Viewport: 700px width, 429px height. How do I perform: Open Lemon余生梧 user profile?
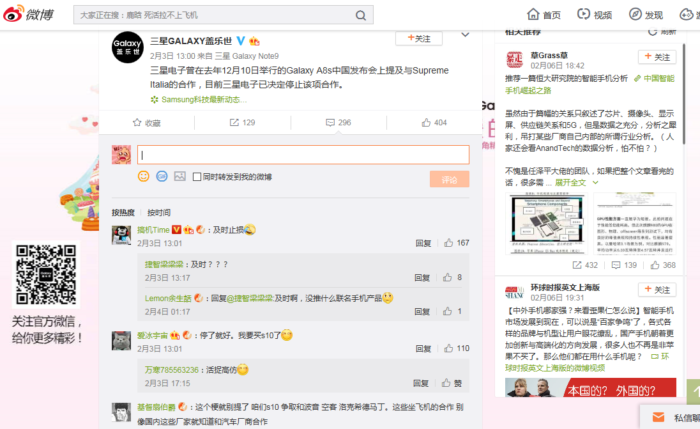tap(168, 298)
